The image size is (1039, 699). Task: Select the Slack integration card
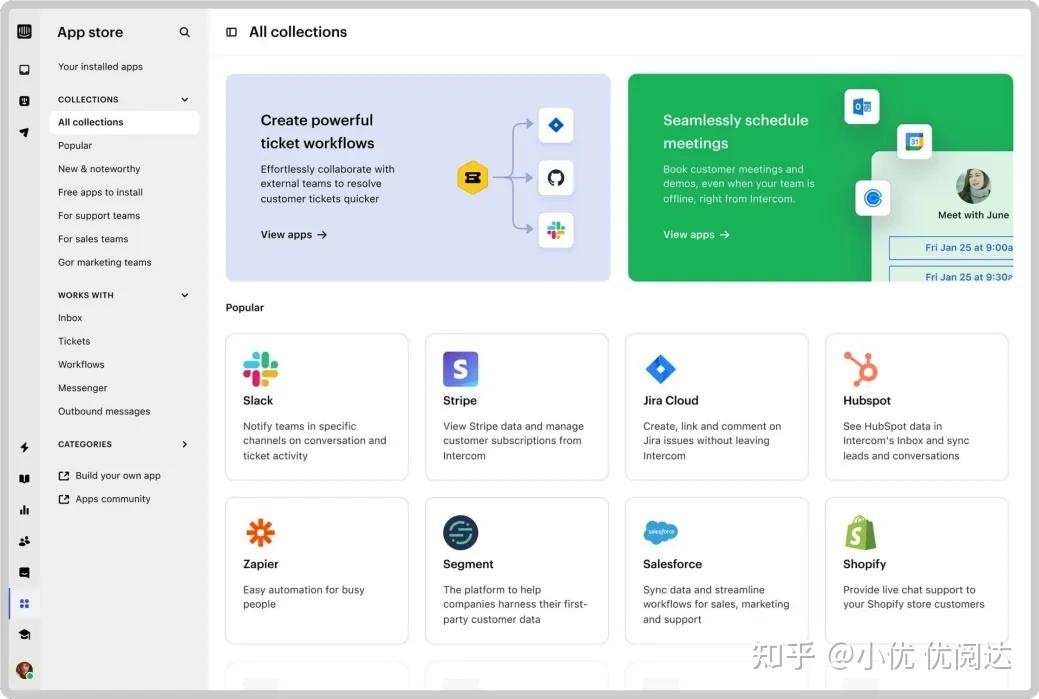[316, 407]
